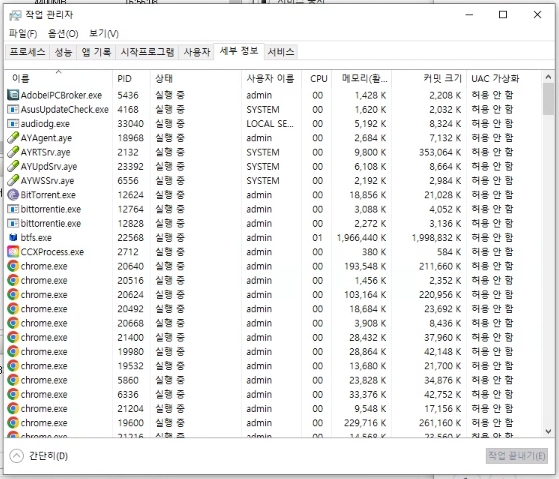The image size is (559, 479).
Task: Click the AYAgent.aye pill icon
Action: point(13,138)
